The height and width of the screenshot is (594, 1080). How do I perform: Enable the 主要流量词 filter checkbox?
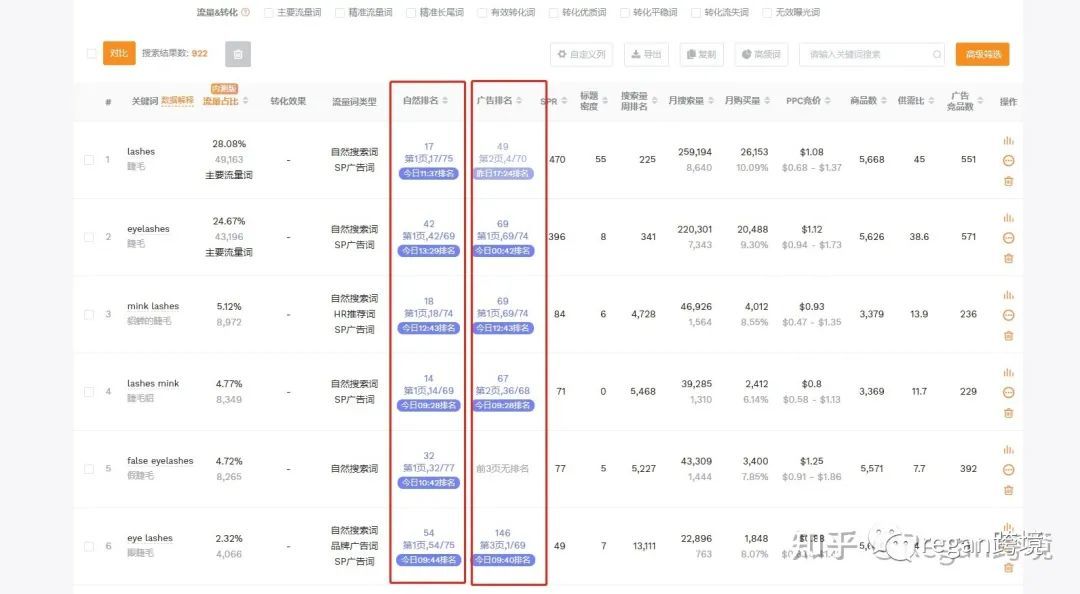(x=269, y=12)
